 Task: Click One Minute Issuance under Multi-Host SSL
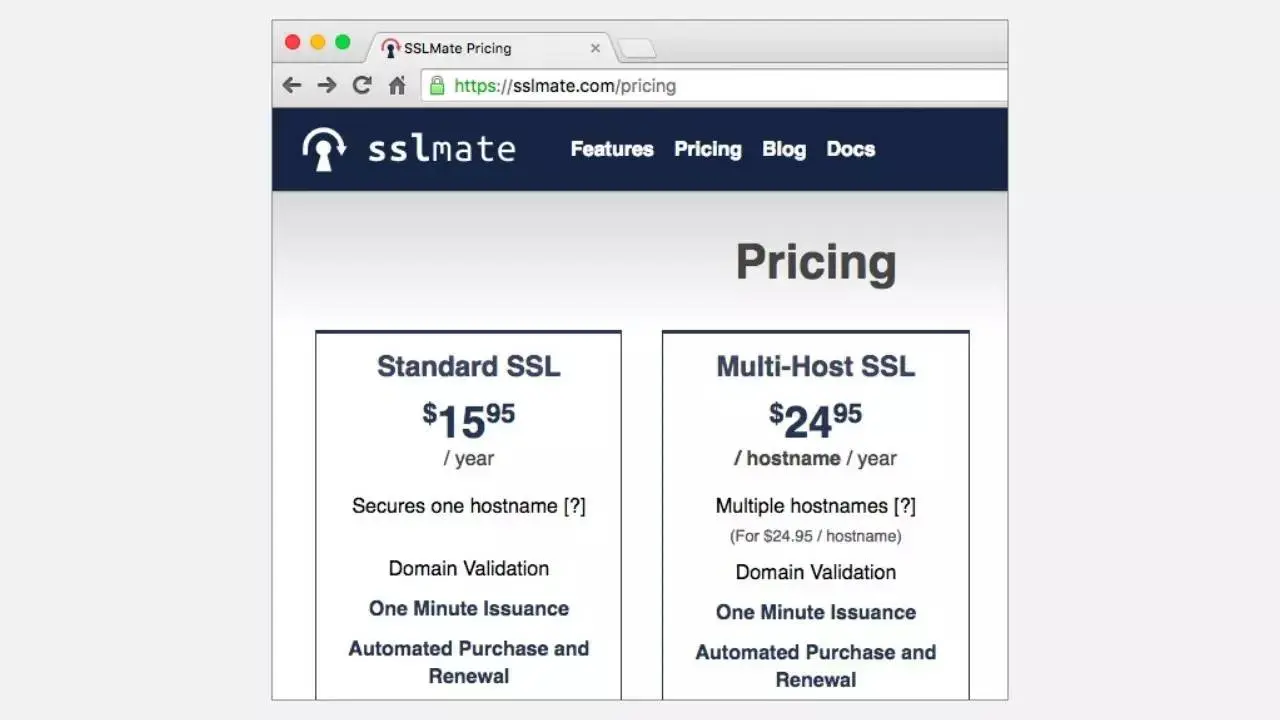point(816,612)
